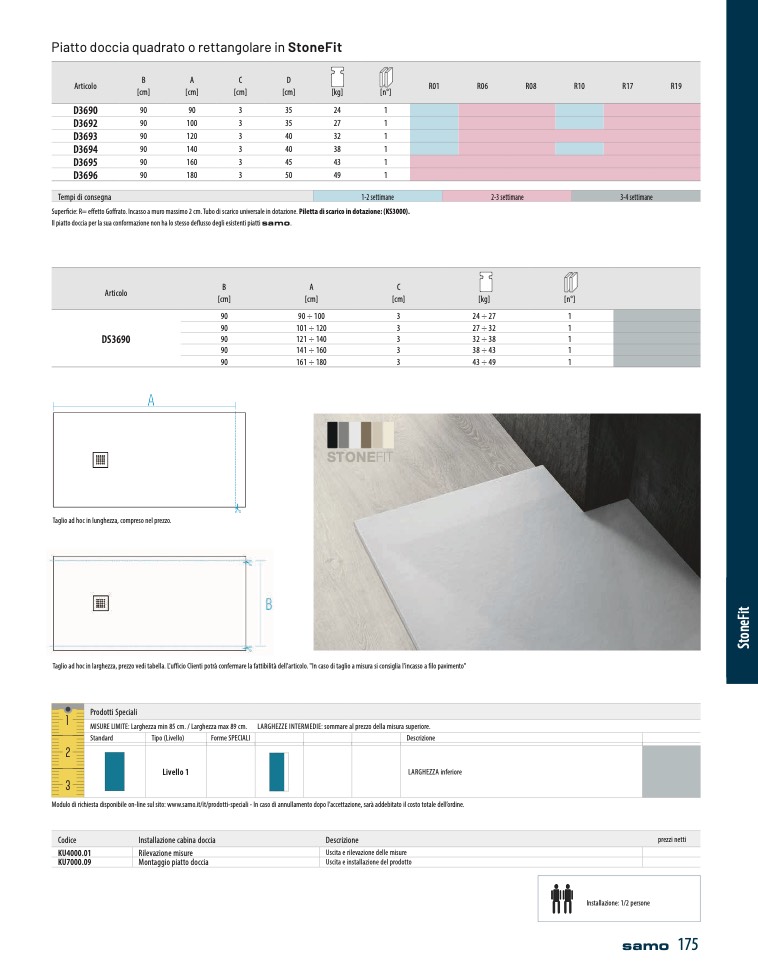Click the drain grate icon in diagram B
The height and width of the screenshot is (968, 758).
[x=100, y=603]
